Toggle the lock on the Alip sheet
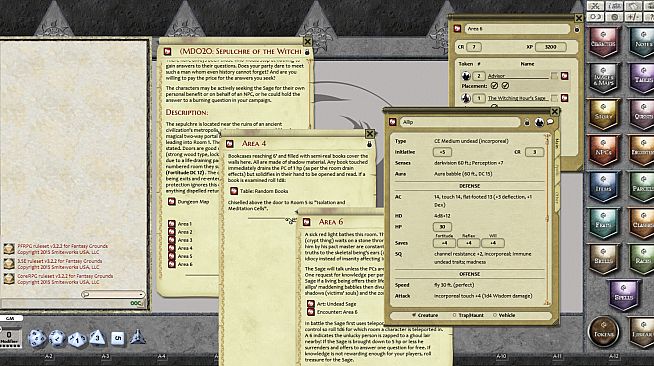Viewport: 654px width, 366px height. 527,123
